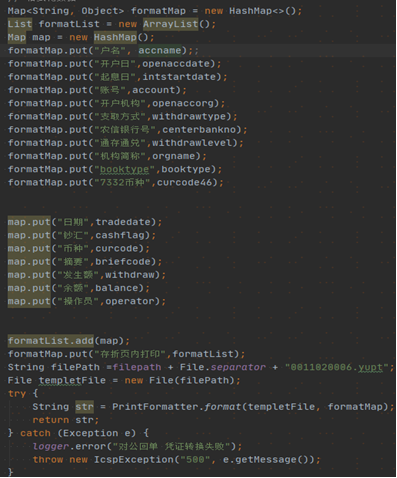Screen dimensions: 397x478
Task: Click the centerbankno variable
Action: (x=199, y=130)
